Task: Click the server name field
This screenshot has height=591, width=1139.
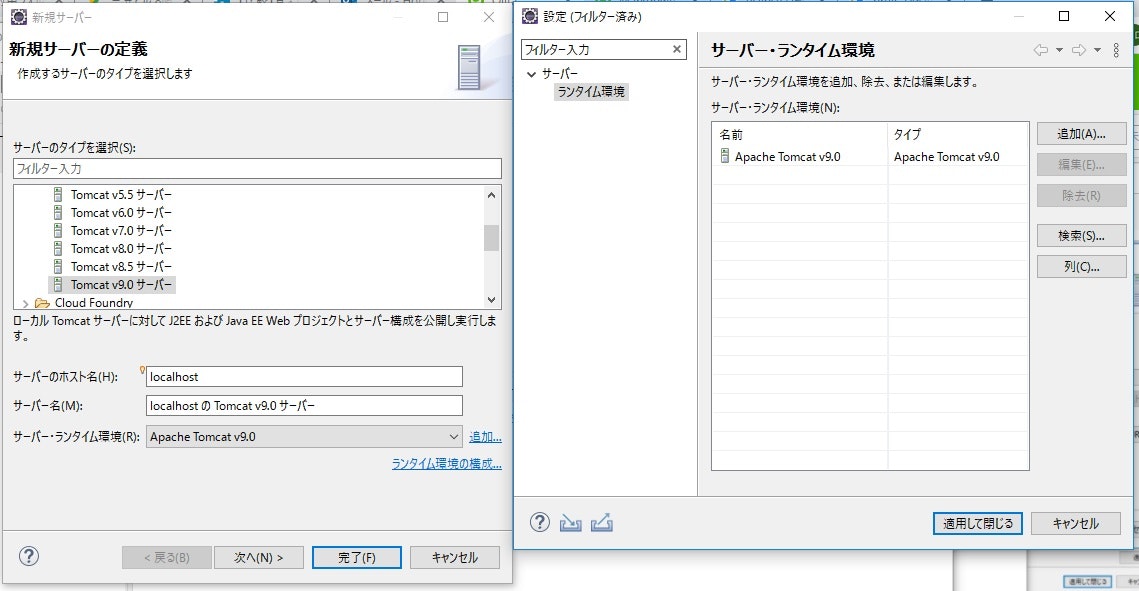Action: [304, 406]
